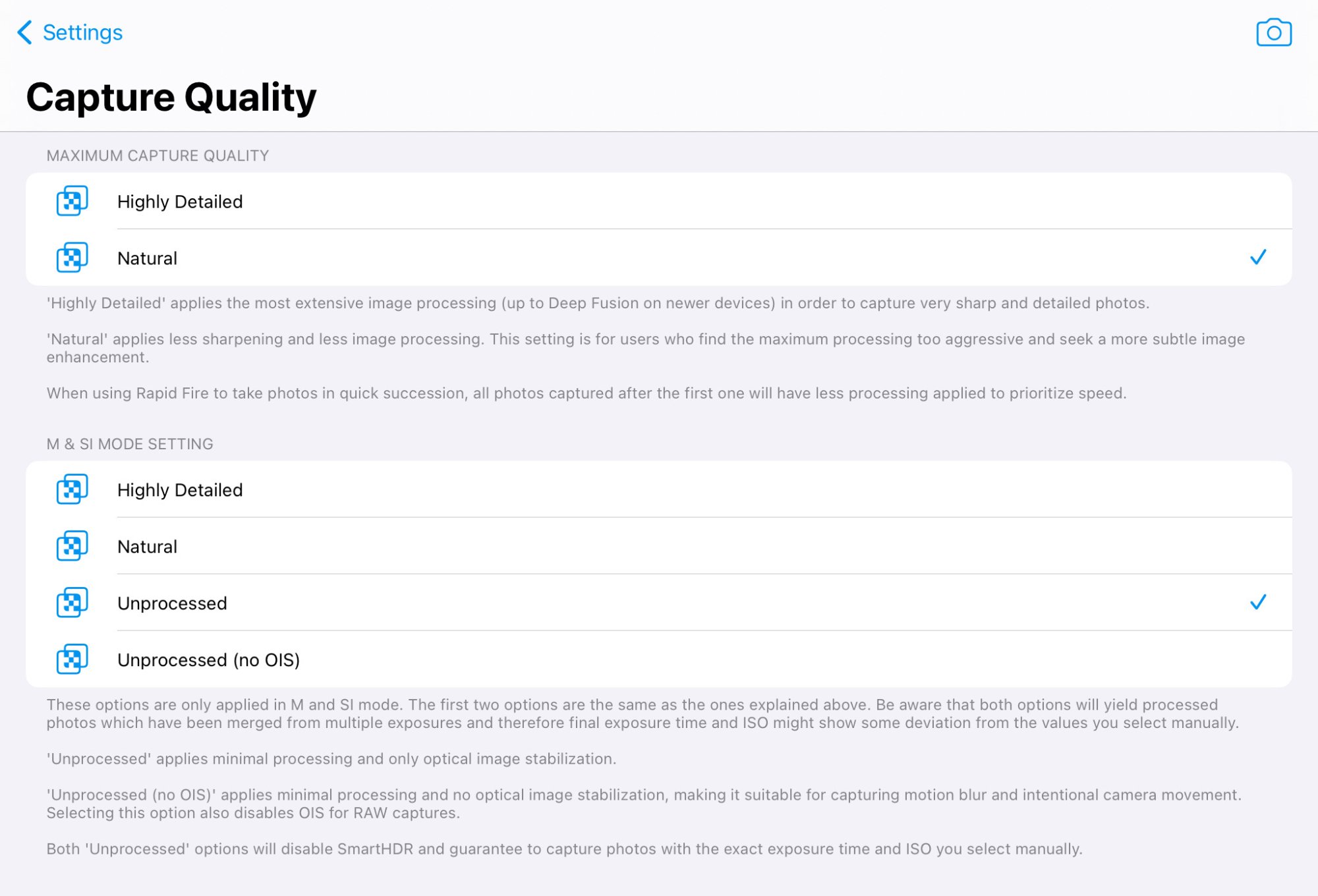1318x896 pixels.
Task: Click icon beside Highly Detailed in Maximum Capture Quality
Action: [x=72, y=201]
